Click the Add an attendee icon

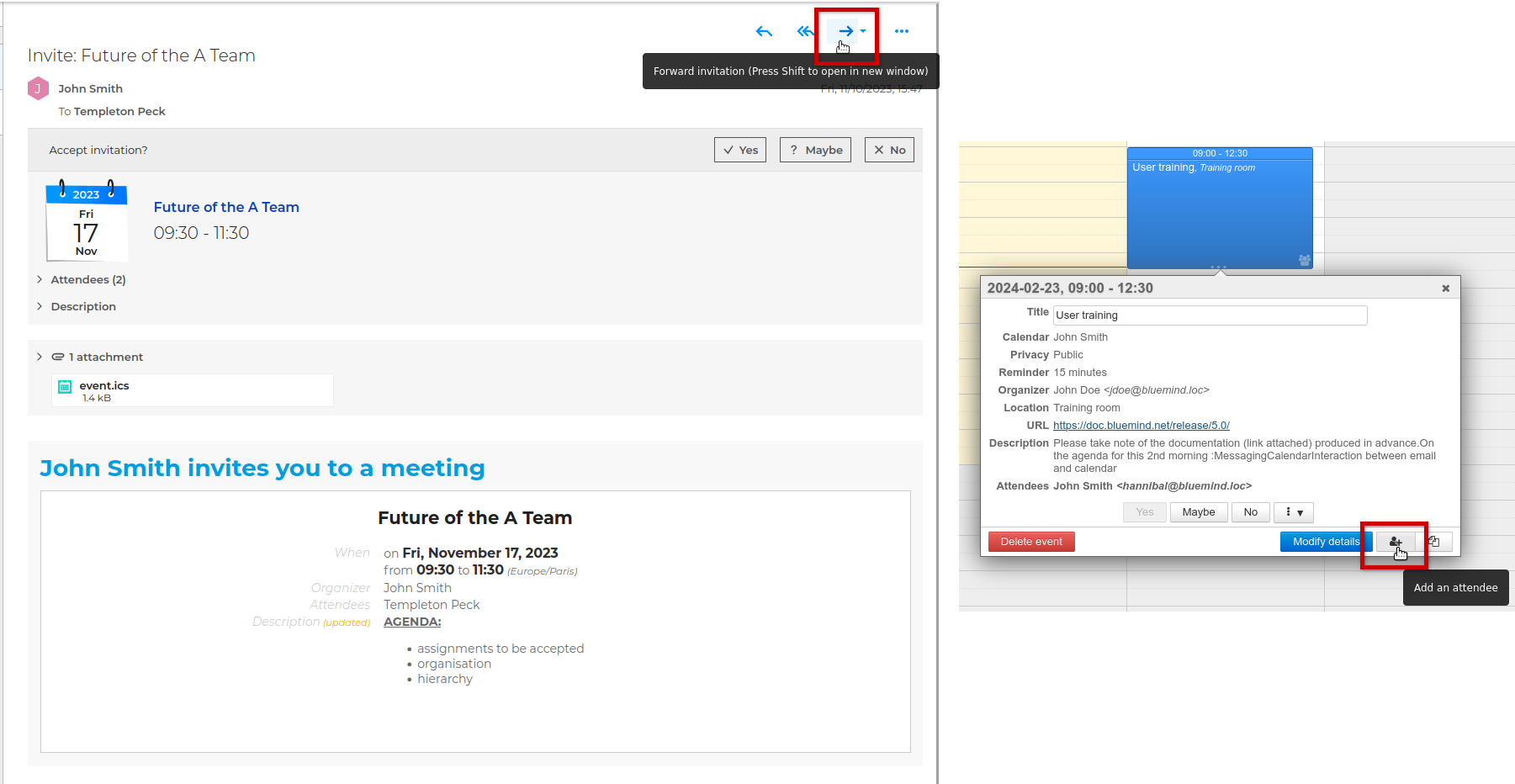[x=1395, y=542]
